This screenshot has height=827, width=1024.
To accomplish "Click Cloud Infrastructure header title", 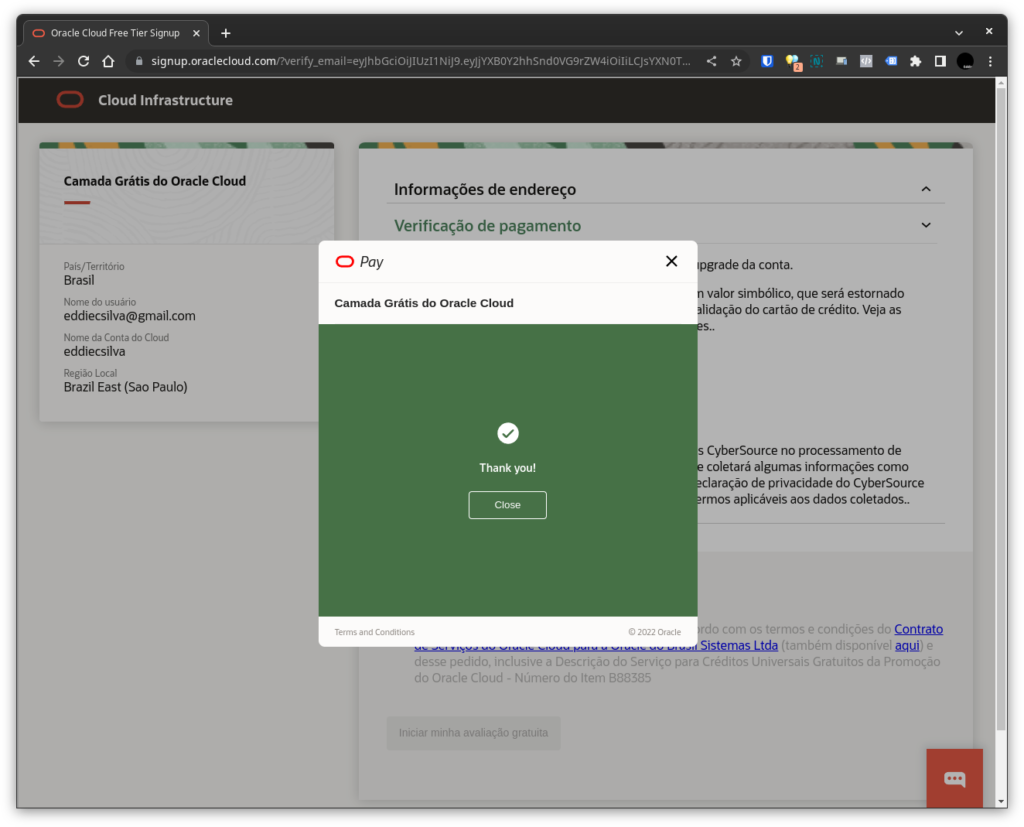I will pos(165,100).
